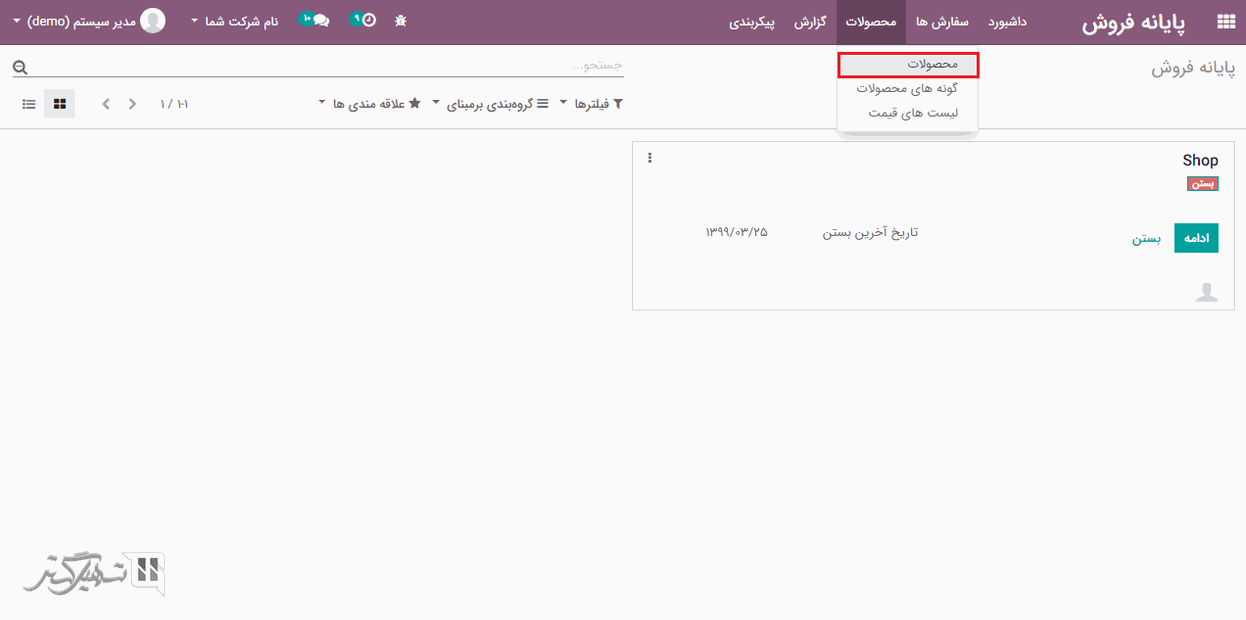The height and width of the screenshot is (620, 1246).
Task: Select محصولات from the open menu
Action: pyautogui.click(x=907, y=65)
